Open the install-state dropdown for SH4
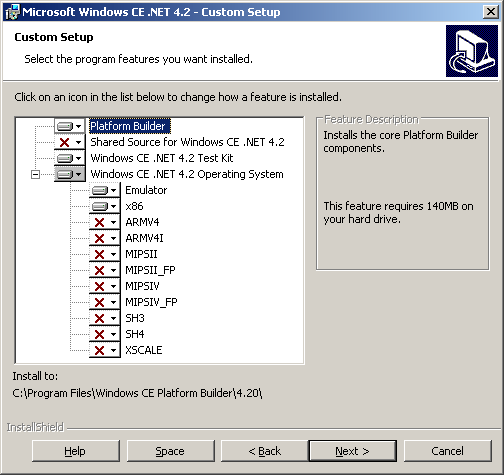The image size is (504, 475). (x=114, y=334)
